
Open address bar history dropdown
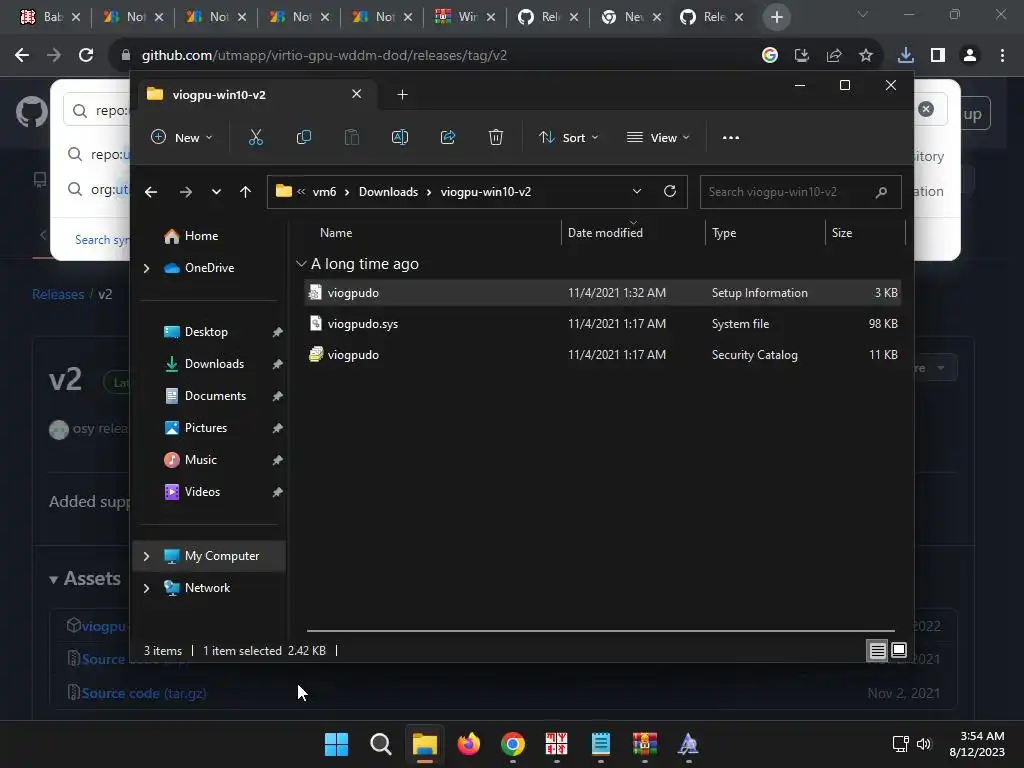click(637, 191)
